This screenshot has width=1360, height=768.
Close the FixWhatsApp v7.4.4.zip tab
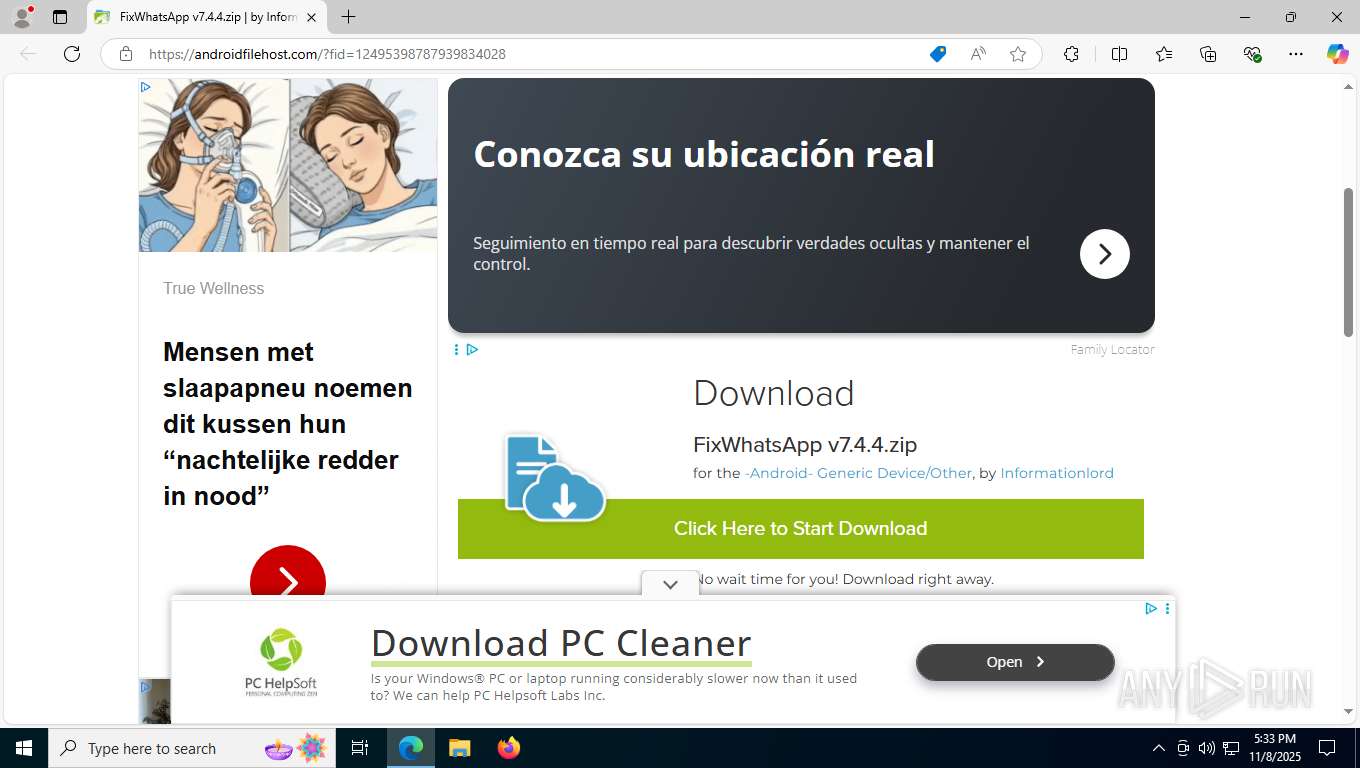tap(311, 17)
